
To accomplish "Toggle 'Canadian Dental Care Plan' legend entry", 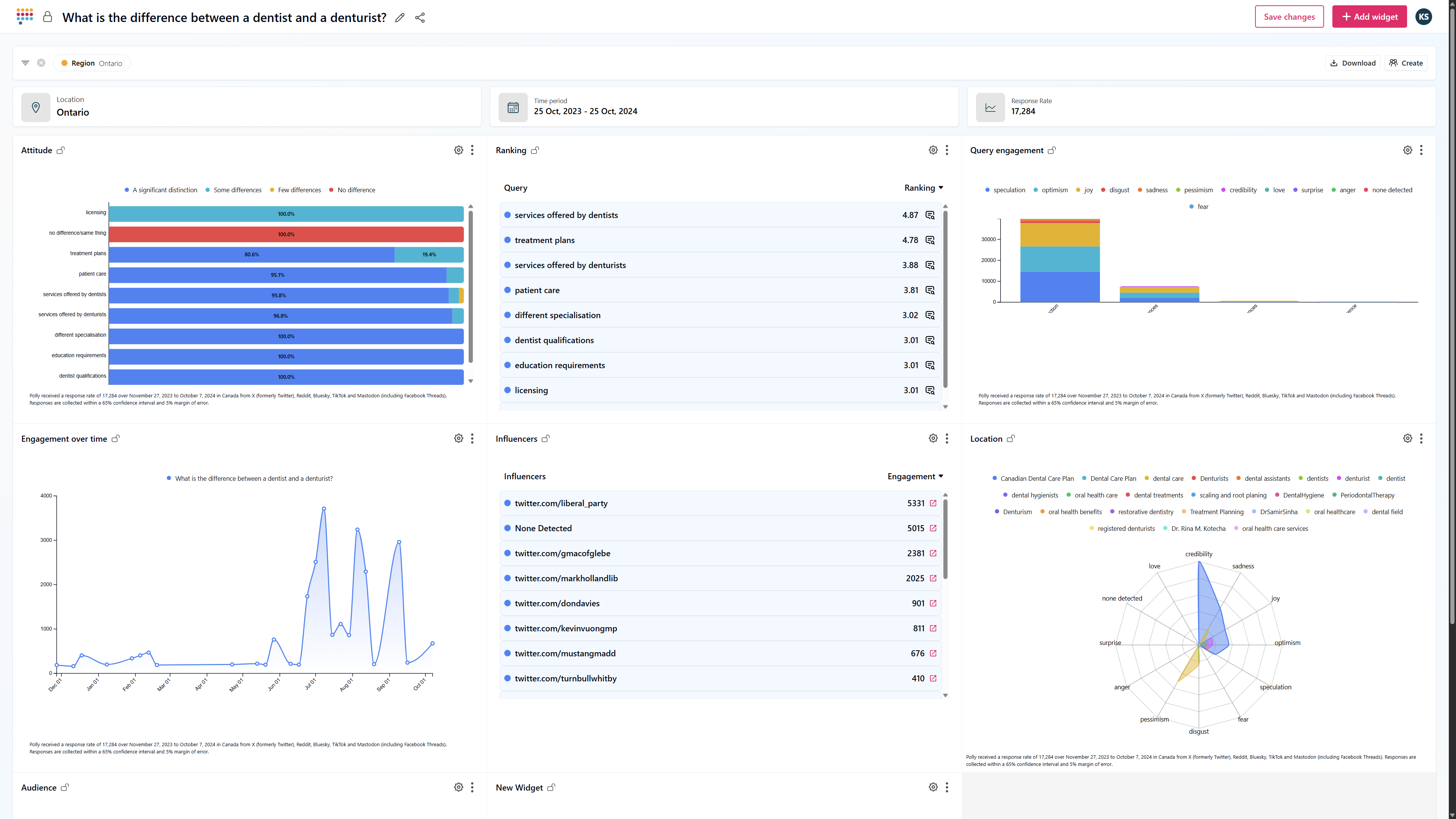I will click(1037, 478).
